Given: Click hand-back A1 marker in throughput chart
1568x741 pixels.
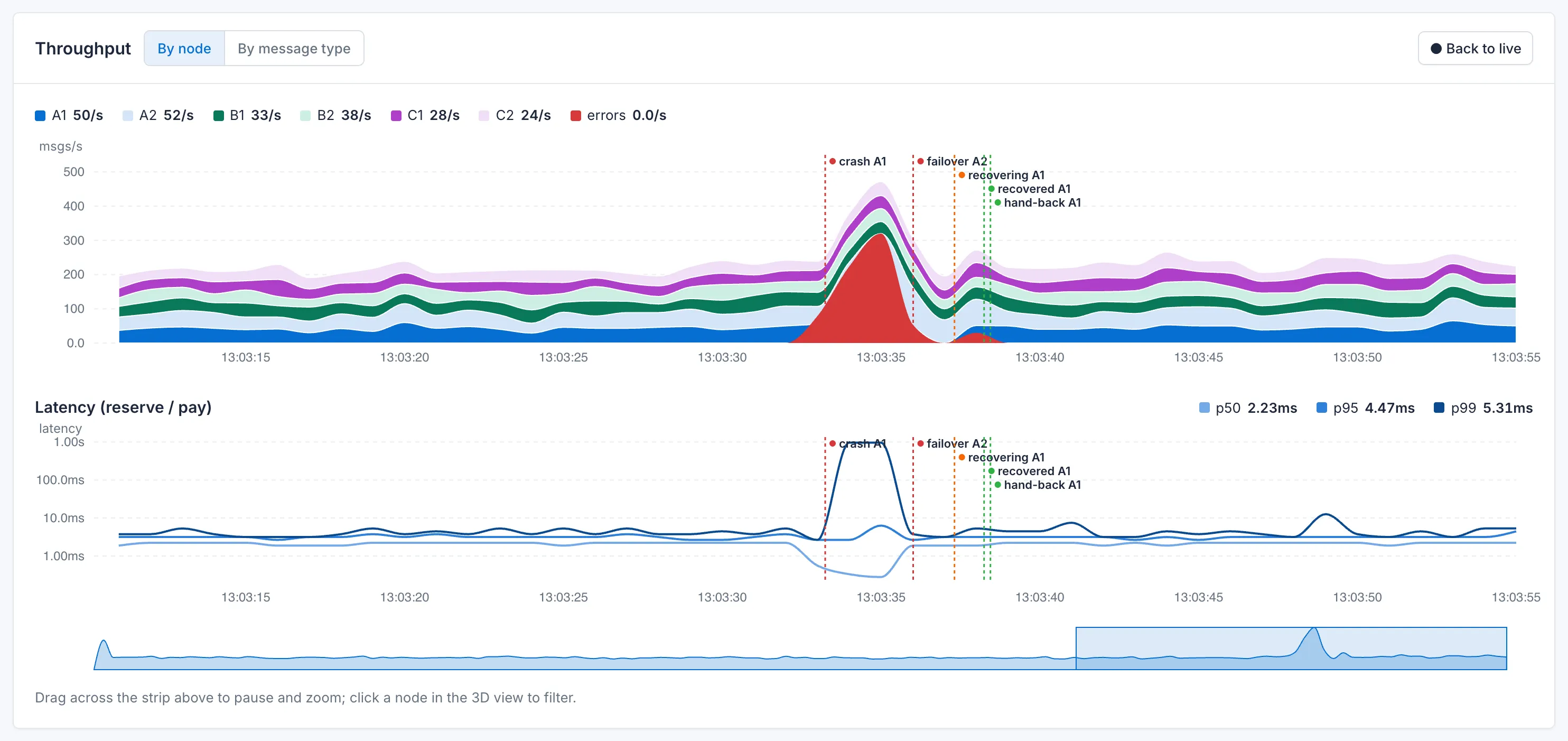Looking at the screenshot, I should pyautogui.click(x=1038, y=203).
